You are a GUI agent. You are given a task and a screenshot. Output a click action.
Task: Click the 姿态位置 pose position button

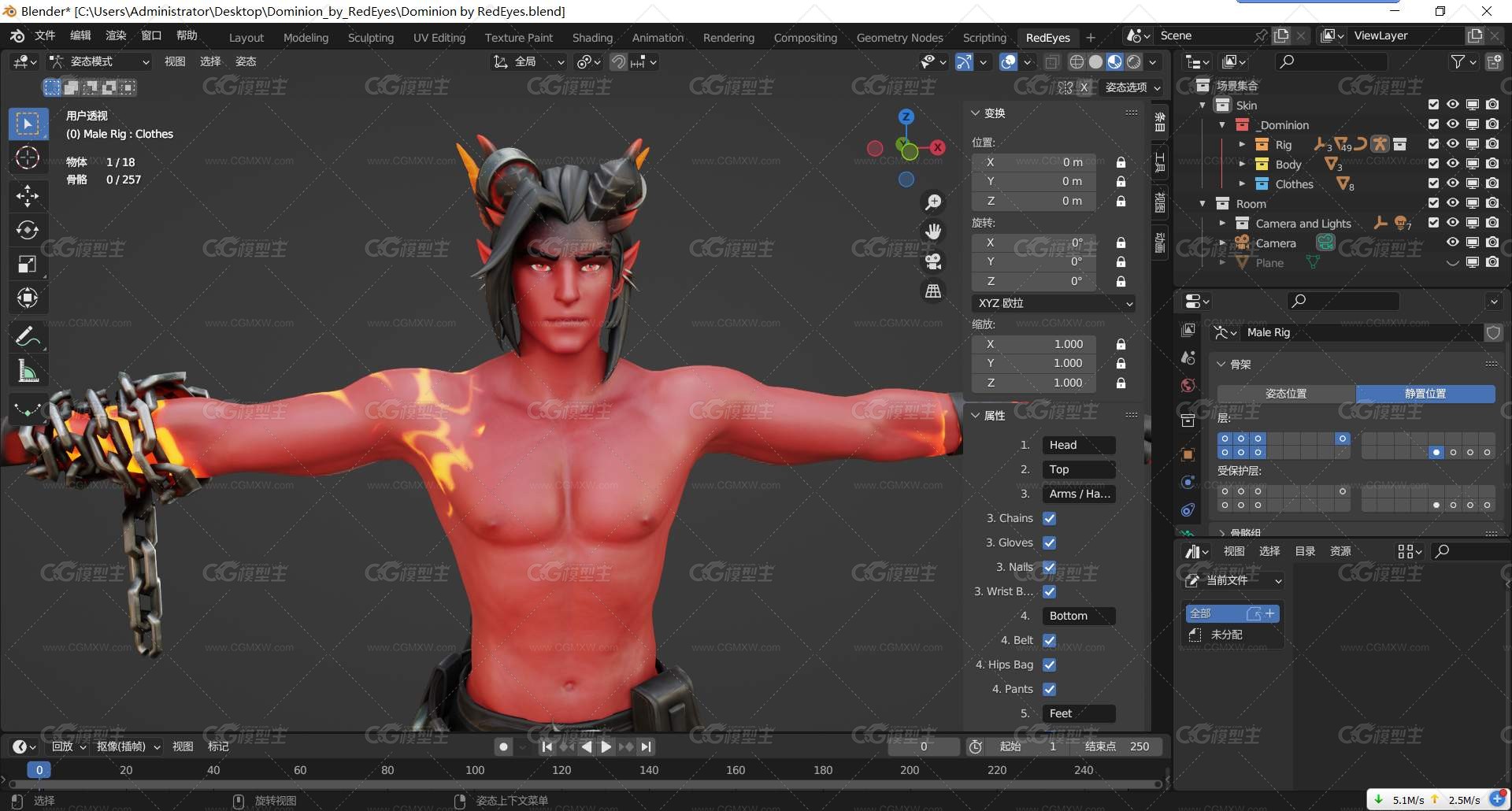click(1286, 394)
